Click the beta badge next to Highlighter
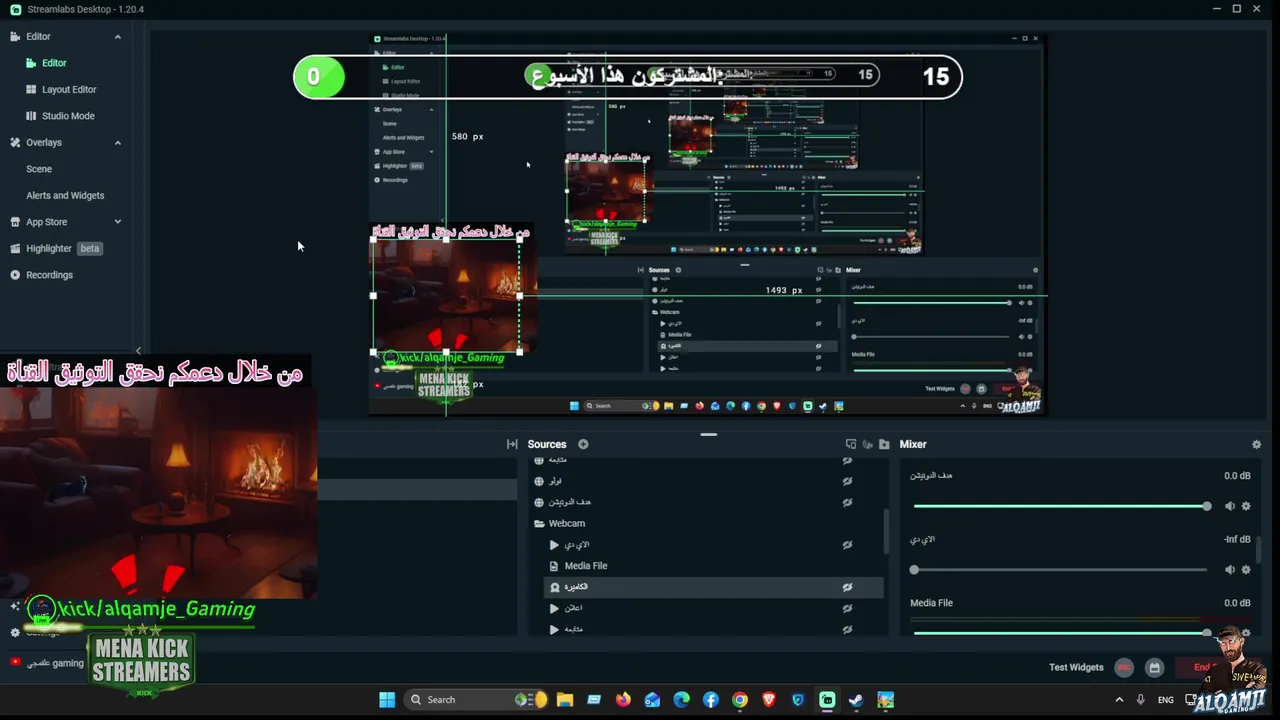 pyautogui.click(x=90, y=248)
